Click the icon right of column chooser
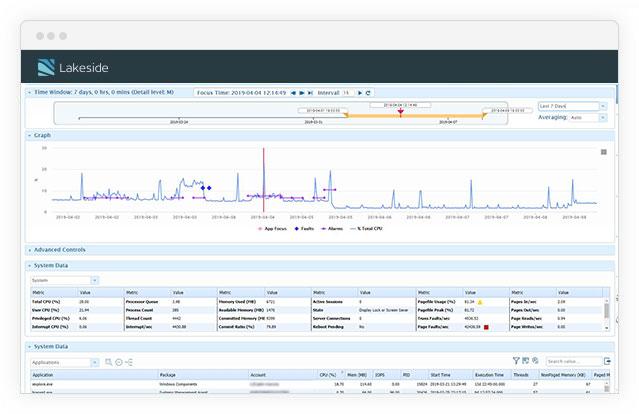The image size is (639, 414). [535, 361]
